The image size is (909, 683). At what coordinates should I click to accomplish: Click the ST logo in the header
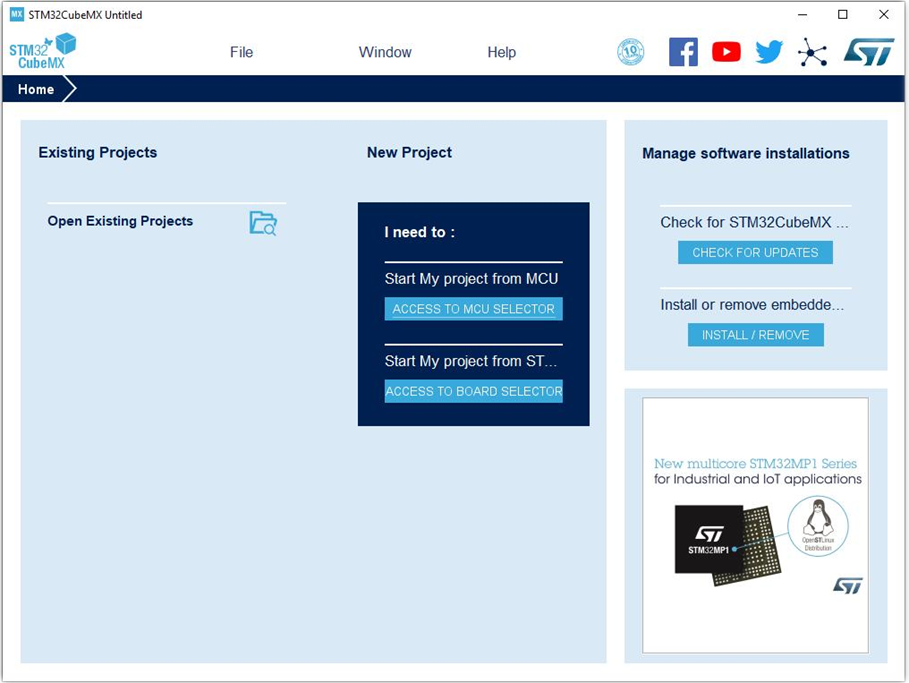coord(868,52)
